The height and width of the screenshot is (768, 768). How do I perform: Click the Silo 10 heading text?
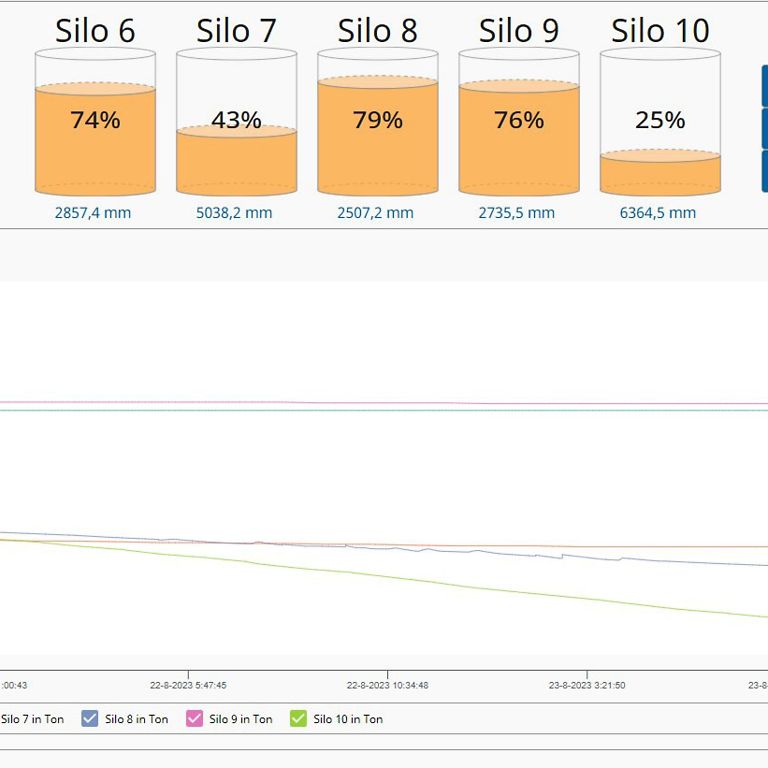[x=660, y=31]
